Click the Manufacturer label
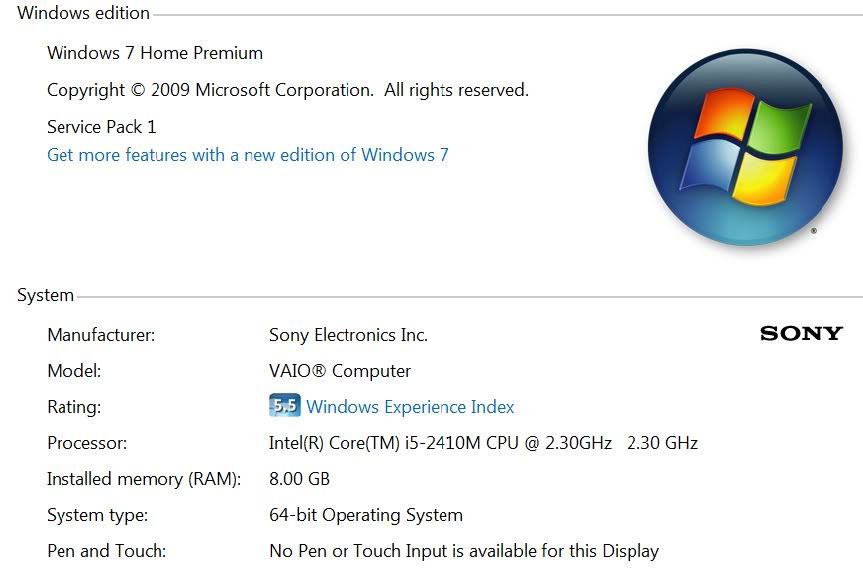 [101, 335]
